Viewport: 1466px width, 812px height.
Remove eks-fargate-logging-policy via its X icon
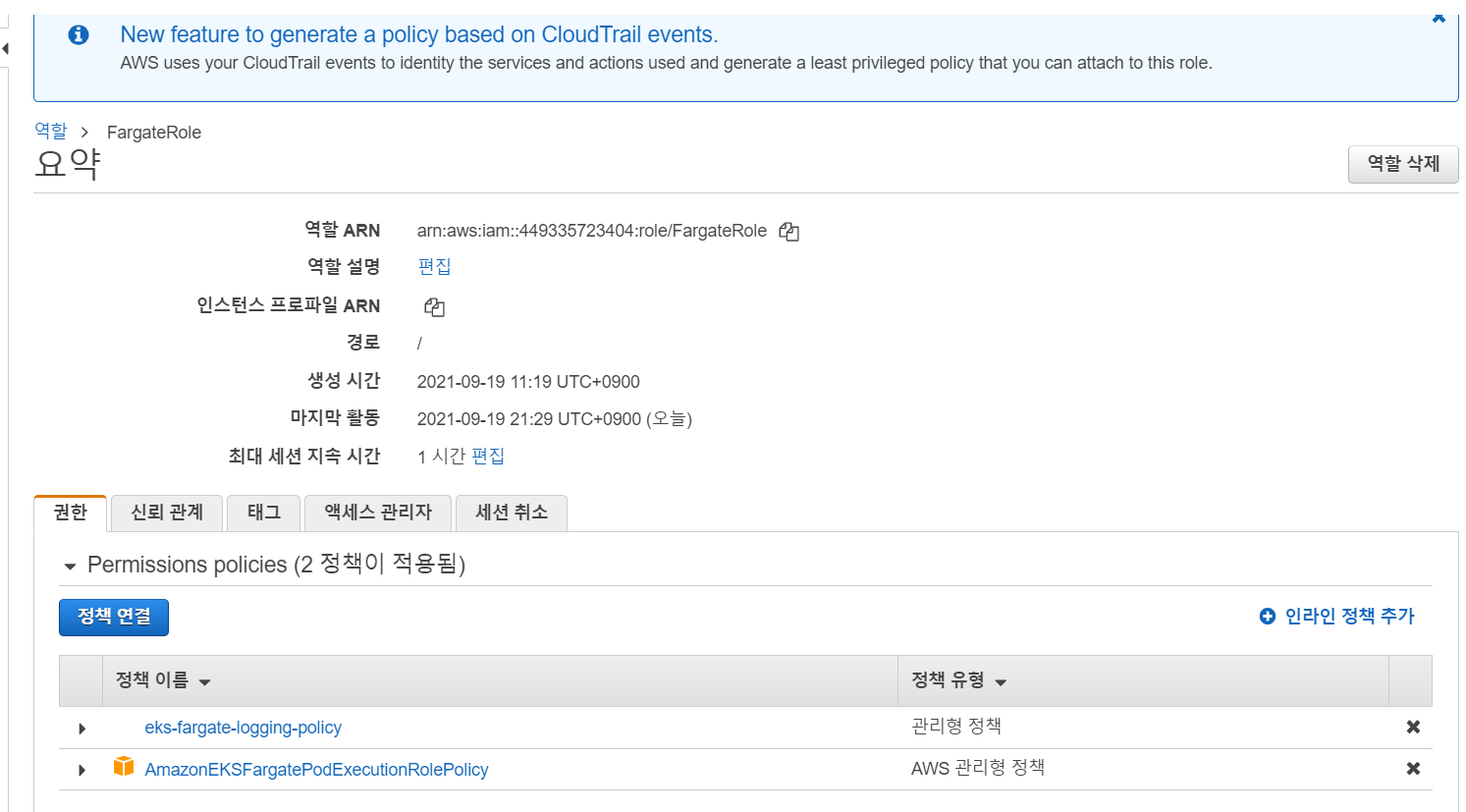pos(1412,728)
